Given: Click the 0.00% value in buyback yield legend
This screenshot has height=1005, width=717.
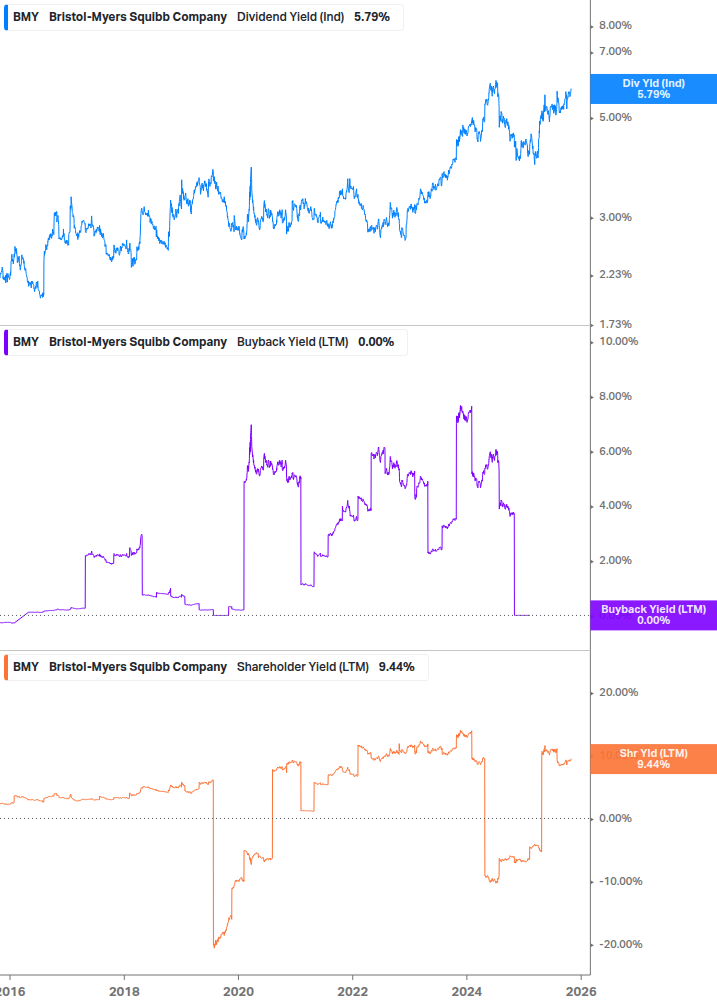Looking at the screenshot, I should pos(376,342).
